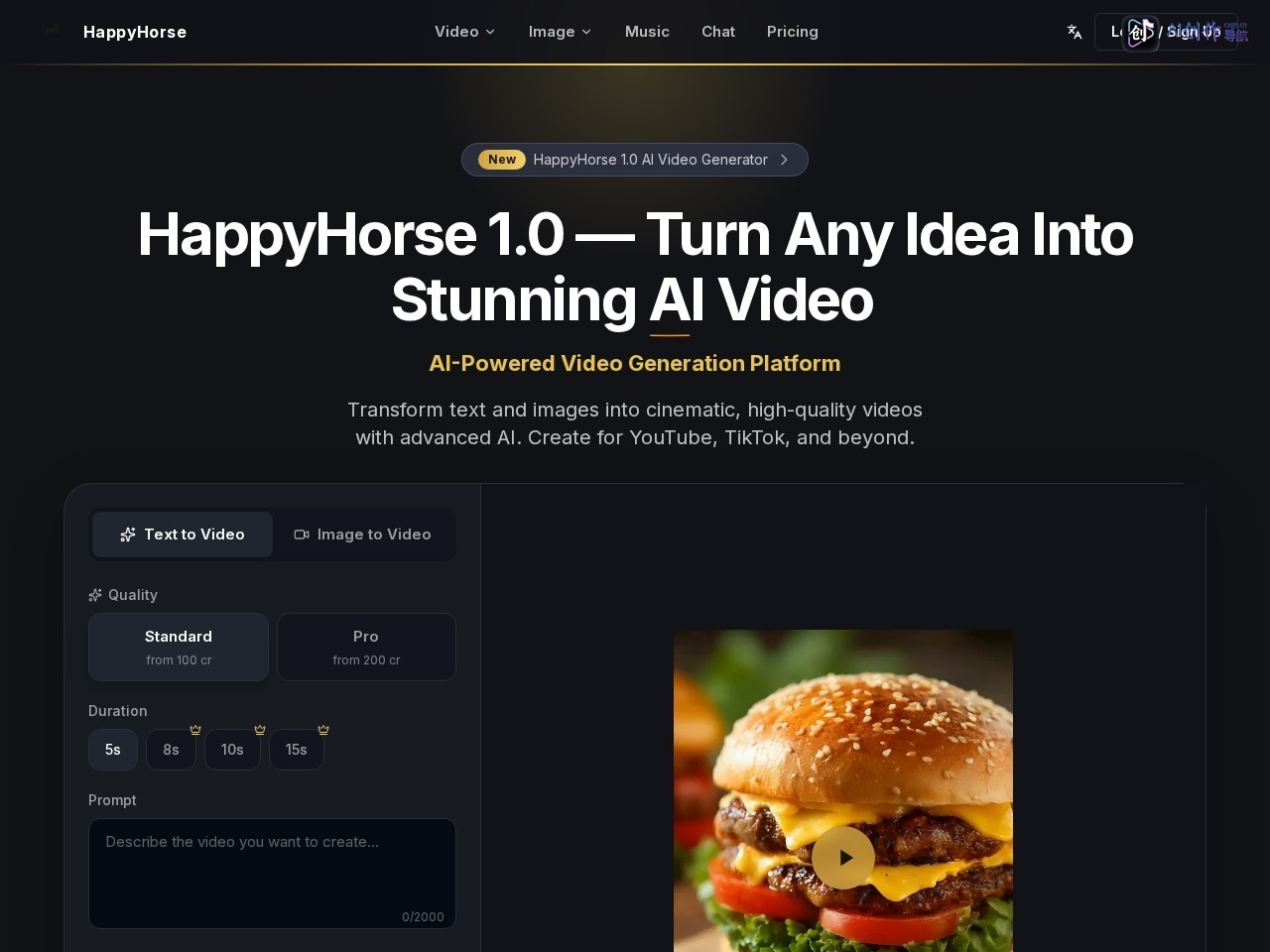Click the sparkle icon in Text to Video tab

128,535
